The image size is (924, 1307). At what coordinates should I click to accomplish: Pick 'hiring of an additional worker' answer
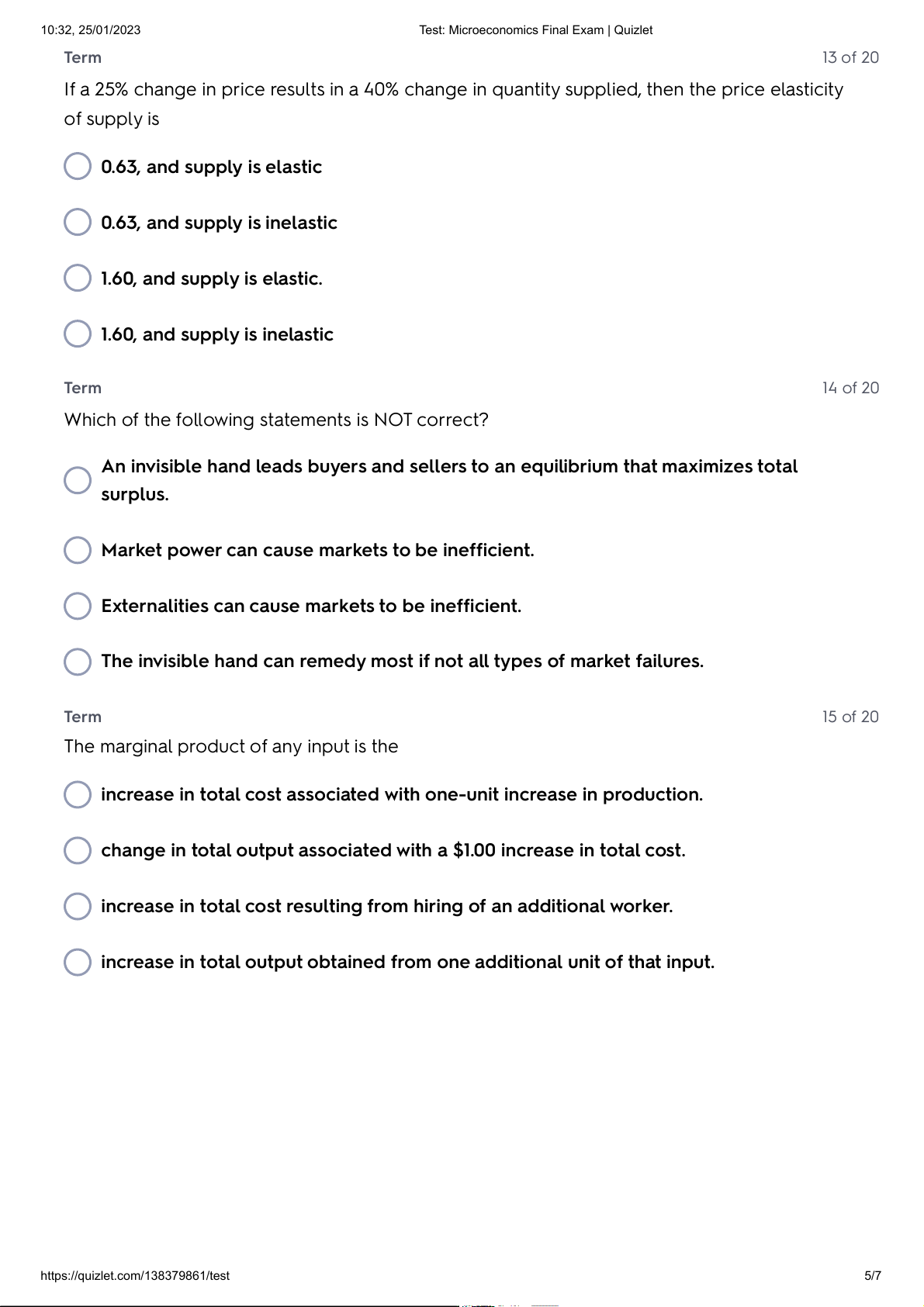coord(78,906)
